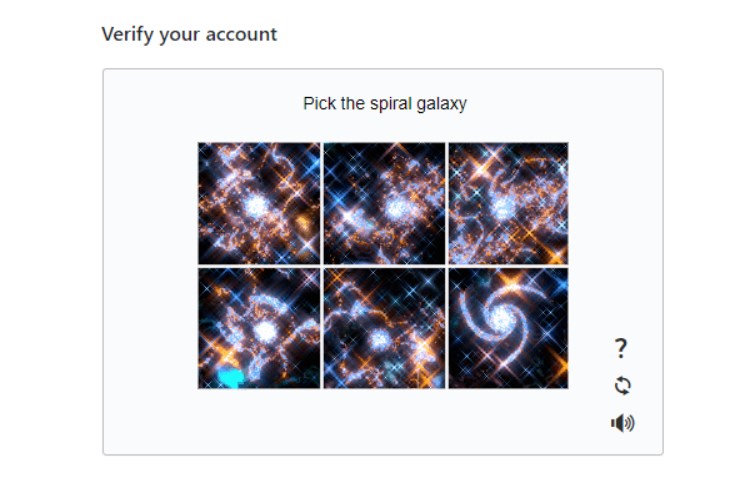This screenshot has width=744, height=494.
Task: Select the bottom-middle galaxy image tile
Action: coord(384,328)
